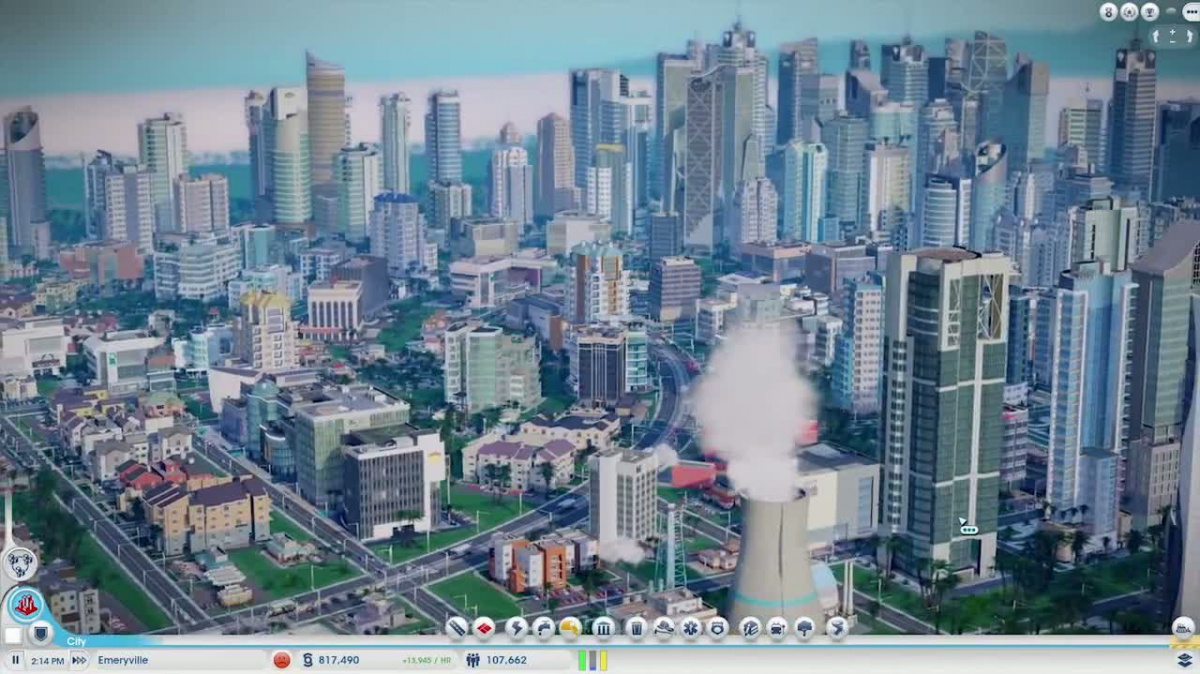
Task: Open the red unhappy face approval panel
Action: coord(282,660)
